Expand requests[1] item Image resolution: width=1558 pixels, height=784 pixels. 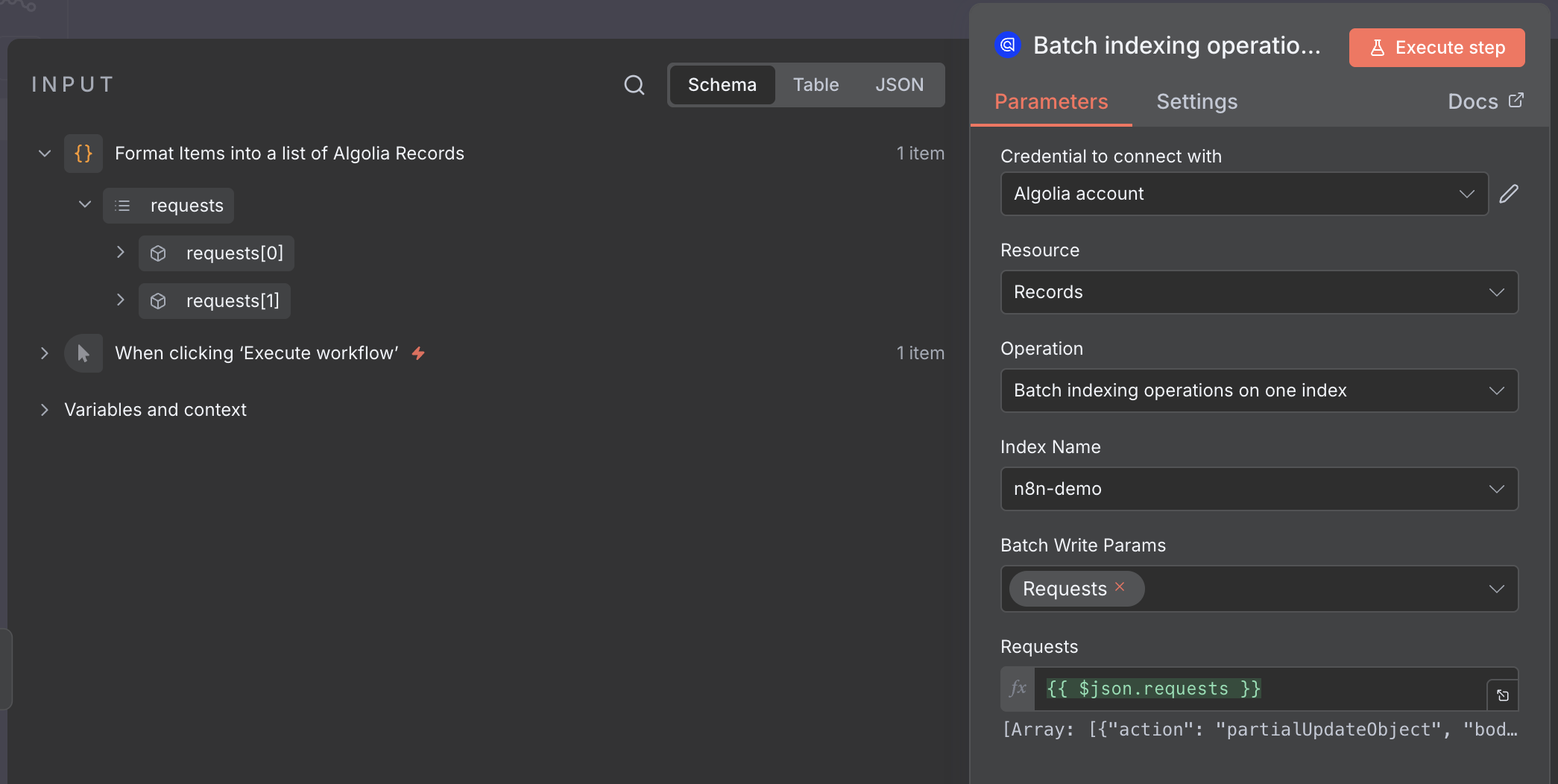click(121, 300)
